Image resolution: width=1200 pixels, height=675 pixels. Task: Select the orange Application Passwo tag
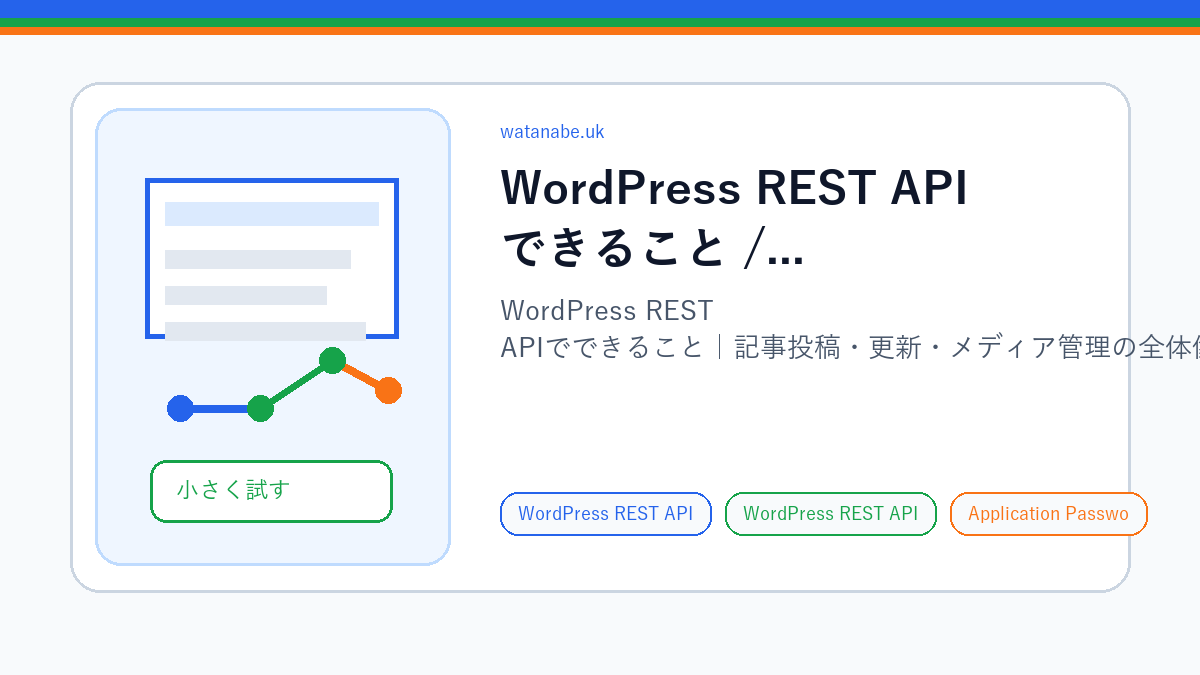click(x=1048, y=514)
